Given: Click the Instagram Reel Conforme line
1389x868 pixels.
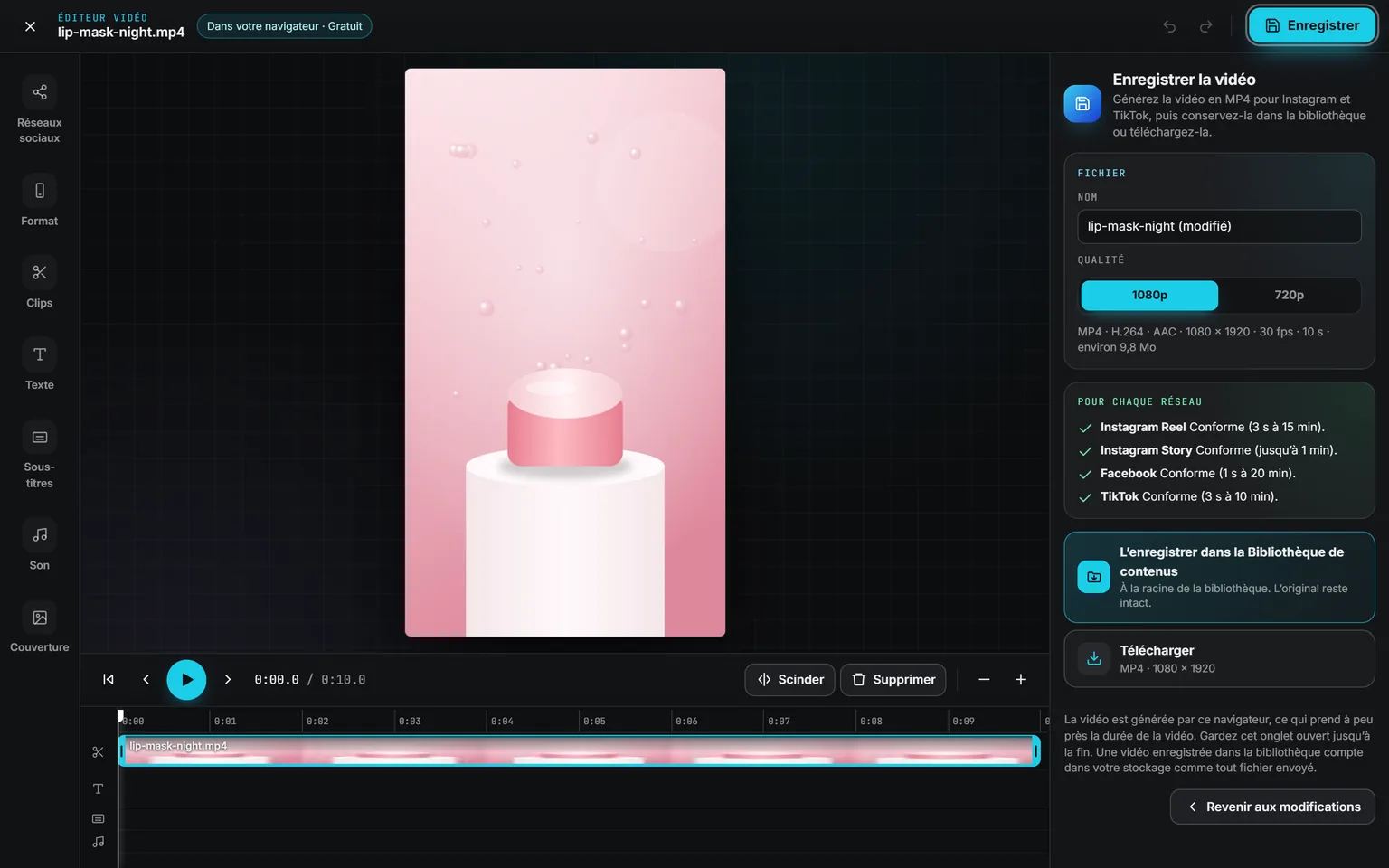Looking at the screenshot, I should tap(1212, 428).
